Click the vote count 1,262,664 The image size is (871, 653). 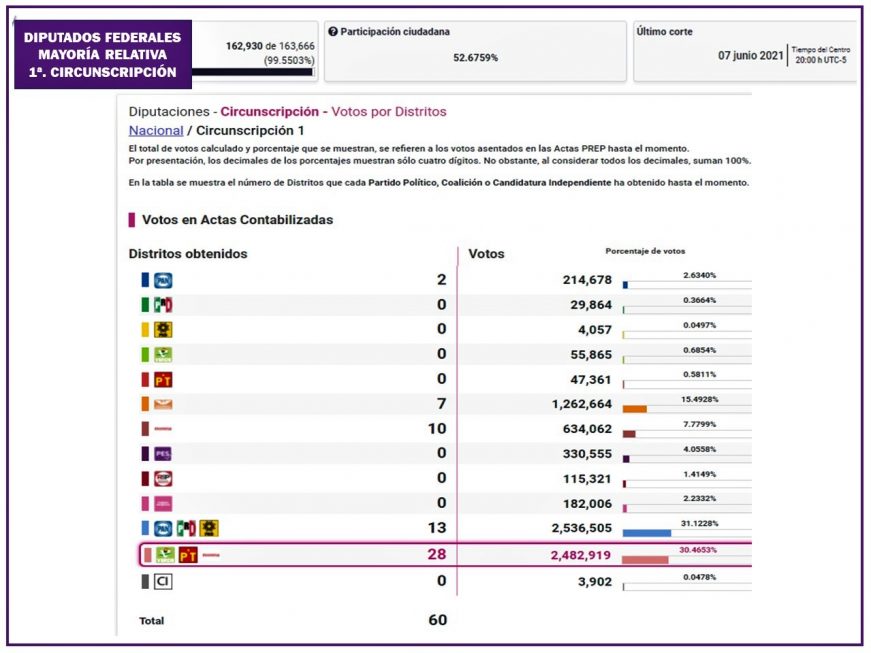[582, 404]
